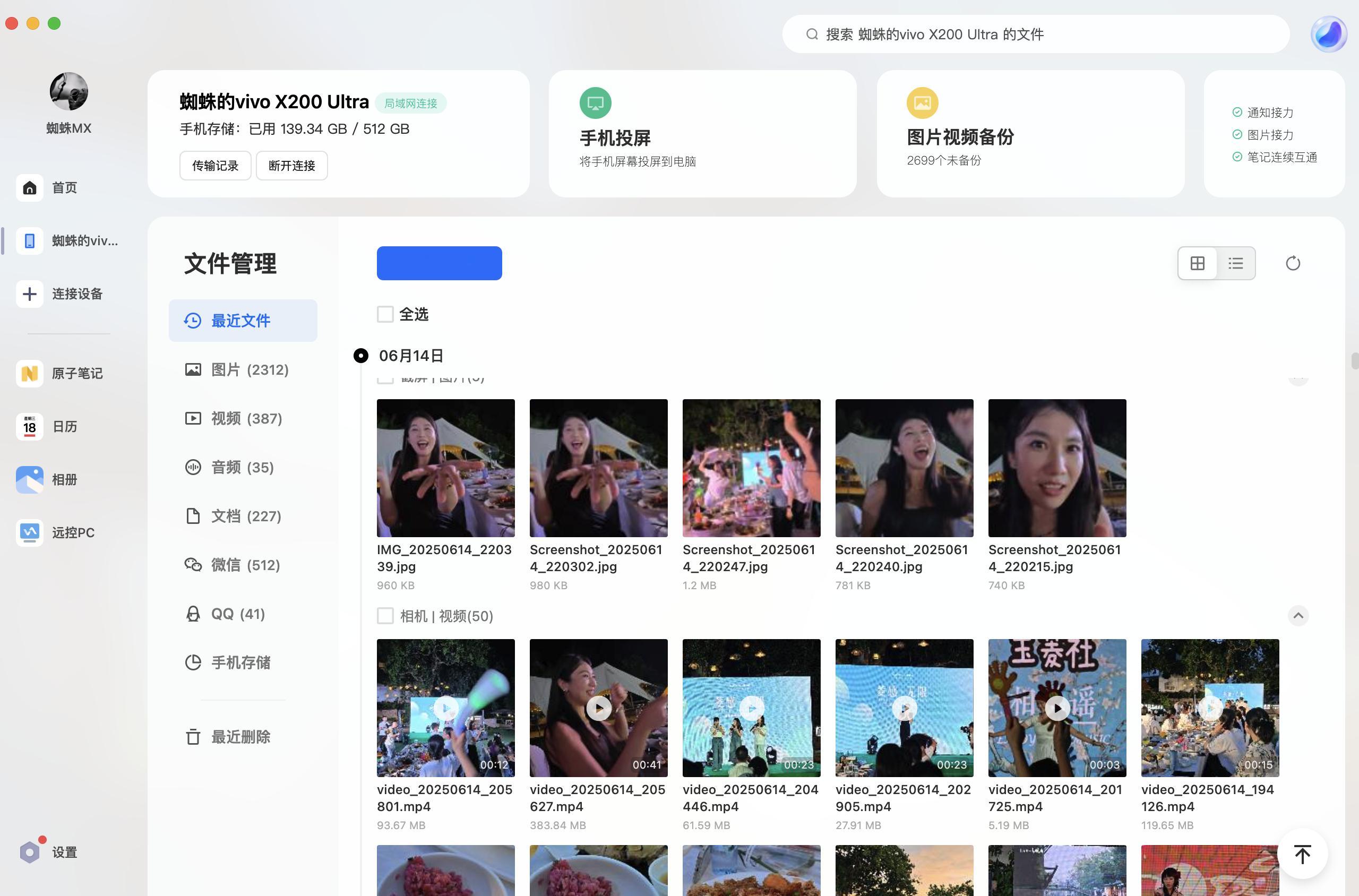This screenshot has height=896, width=1359.
Task: Open Screenshot_20250614_220215.jpg thumbnail
Action: point(1057,468)
